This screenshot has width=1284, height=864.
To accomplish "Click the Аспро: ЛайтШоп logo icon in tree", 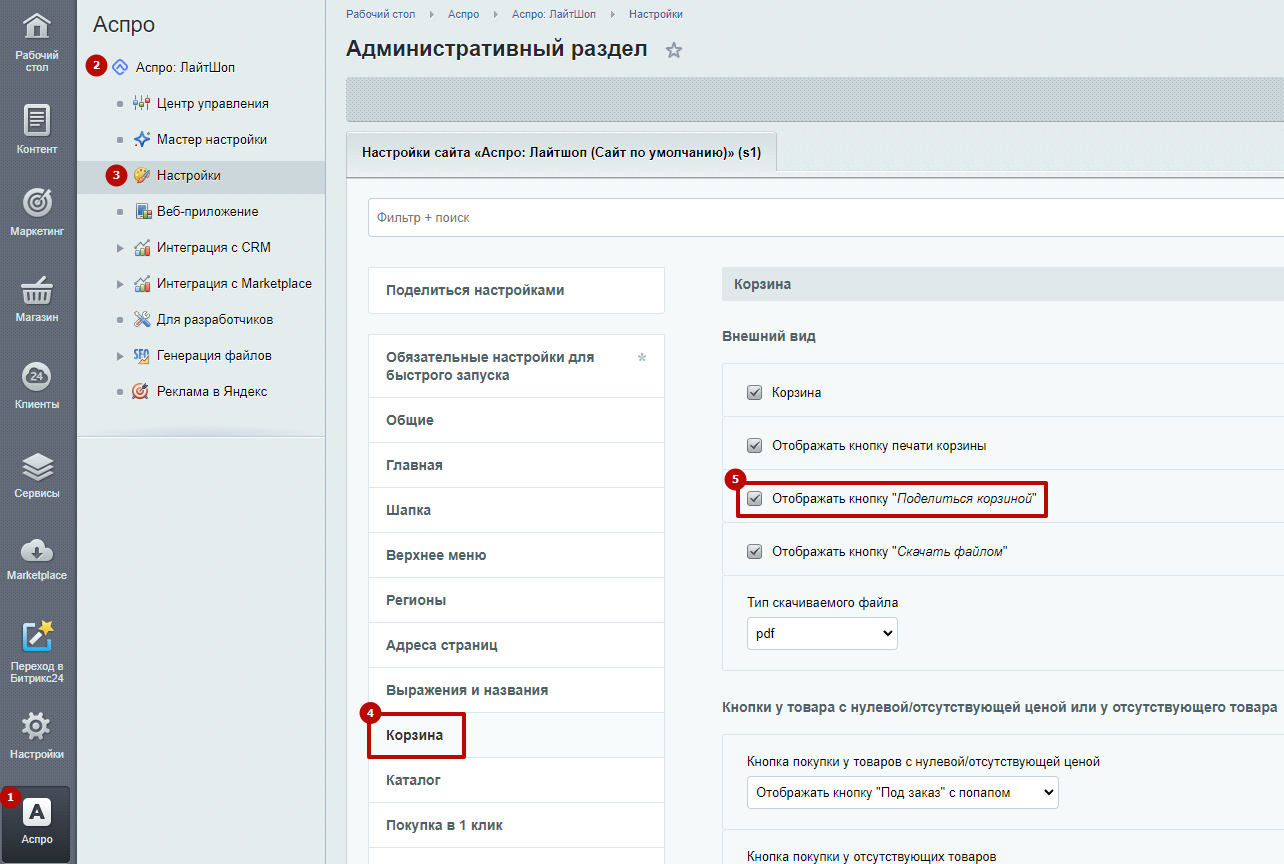I will click(x=120, y=68).
